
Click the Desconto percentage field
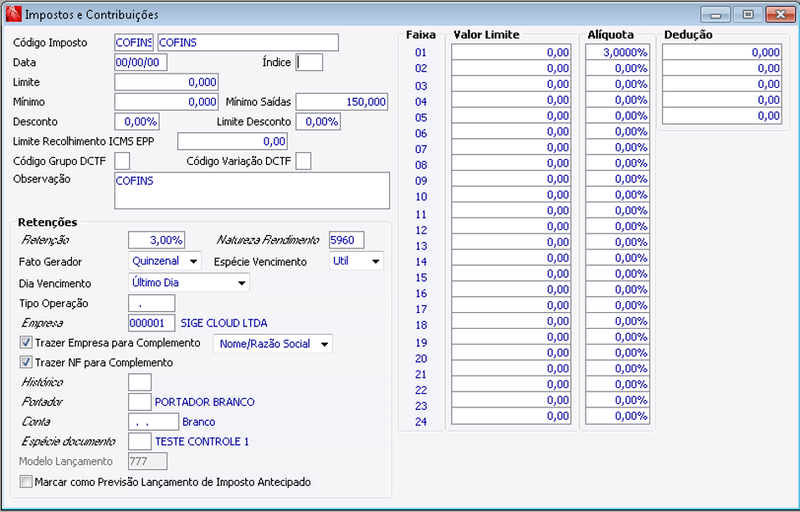pos(137,121)
